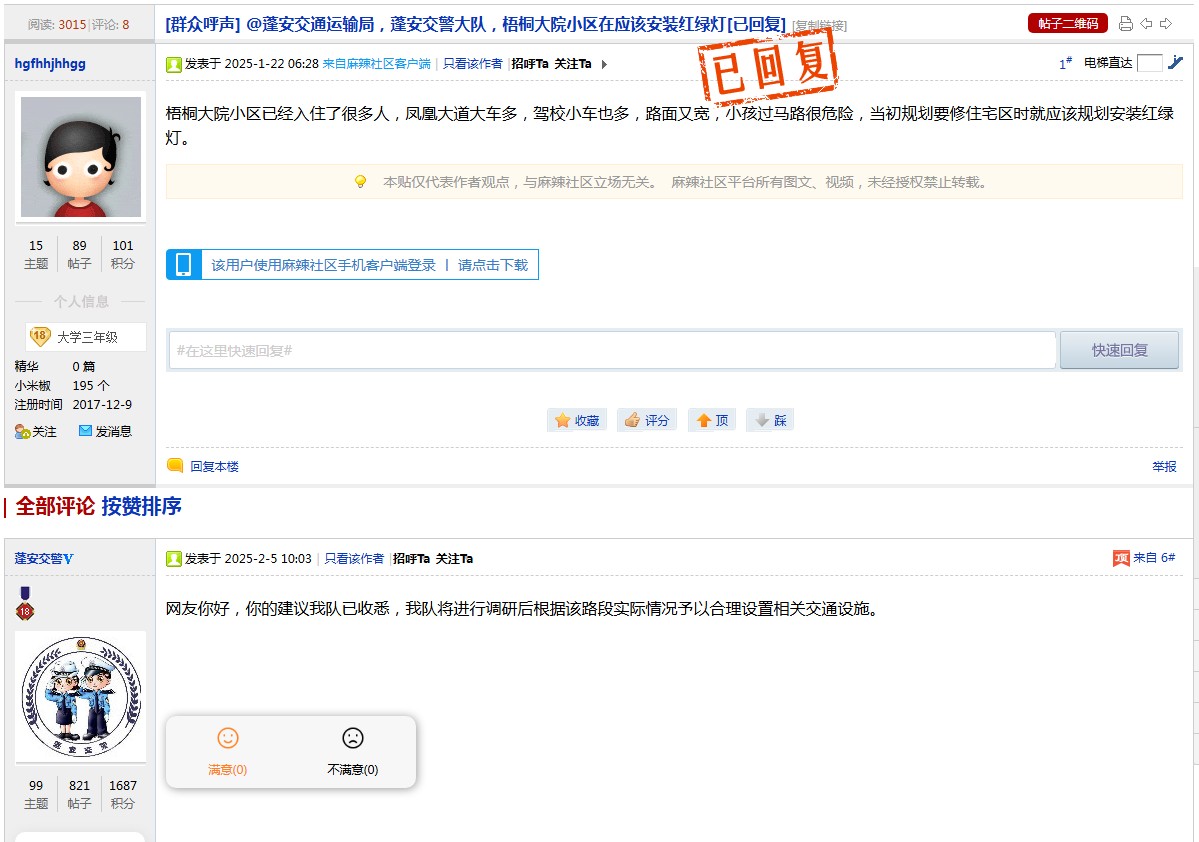Screen dimensions: 1199x842
Task: Click the green post icon beside 发表于 2025-1-22
Action: [x=174, y=64]
